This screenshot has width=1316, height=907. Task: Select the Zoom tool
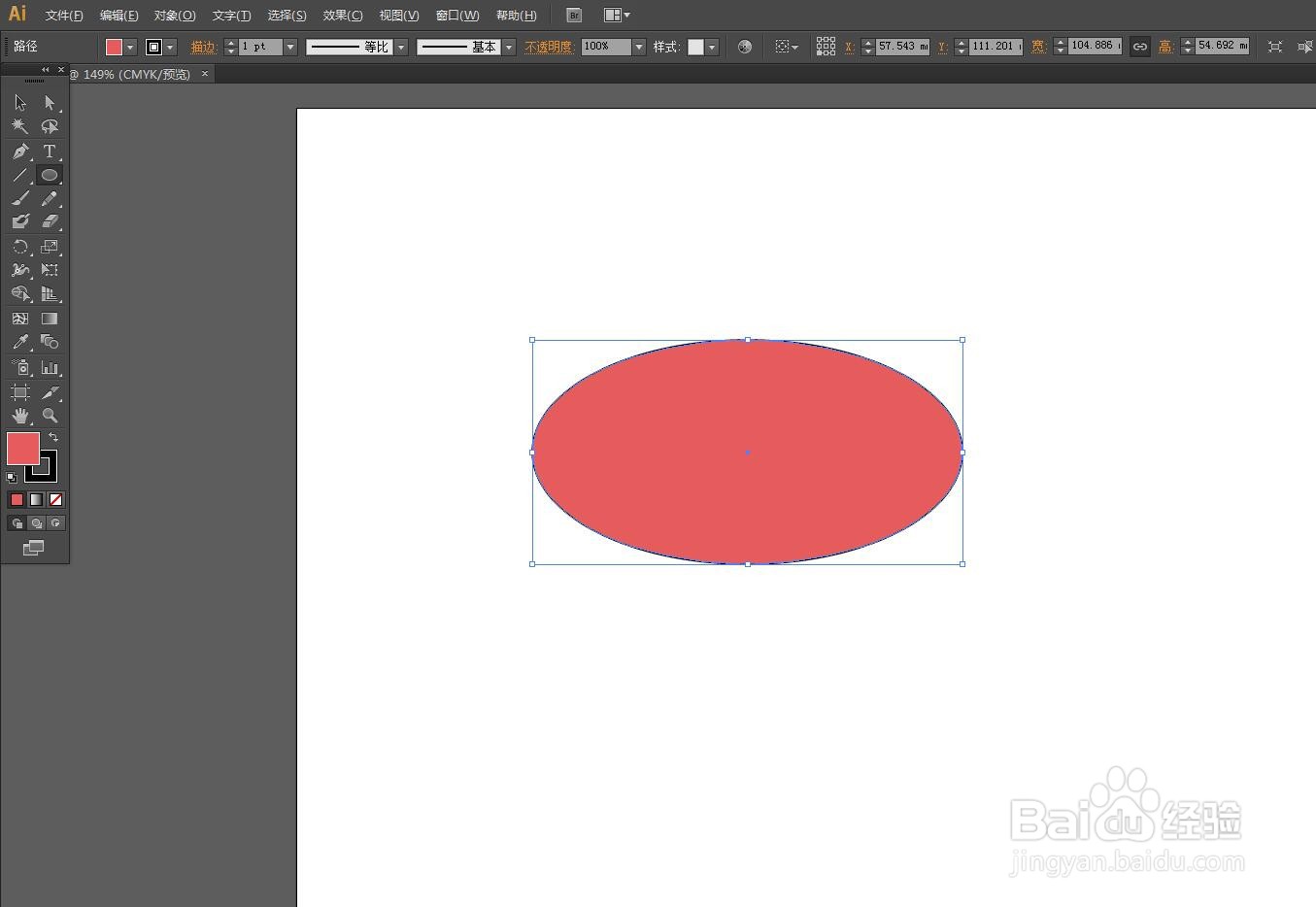(50, 416)
